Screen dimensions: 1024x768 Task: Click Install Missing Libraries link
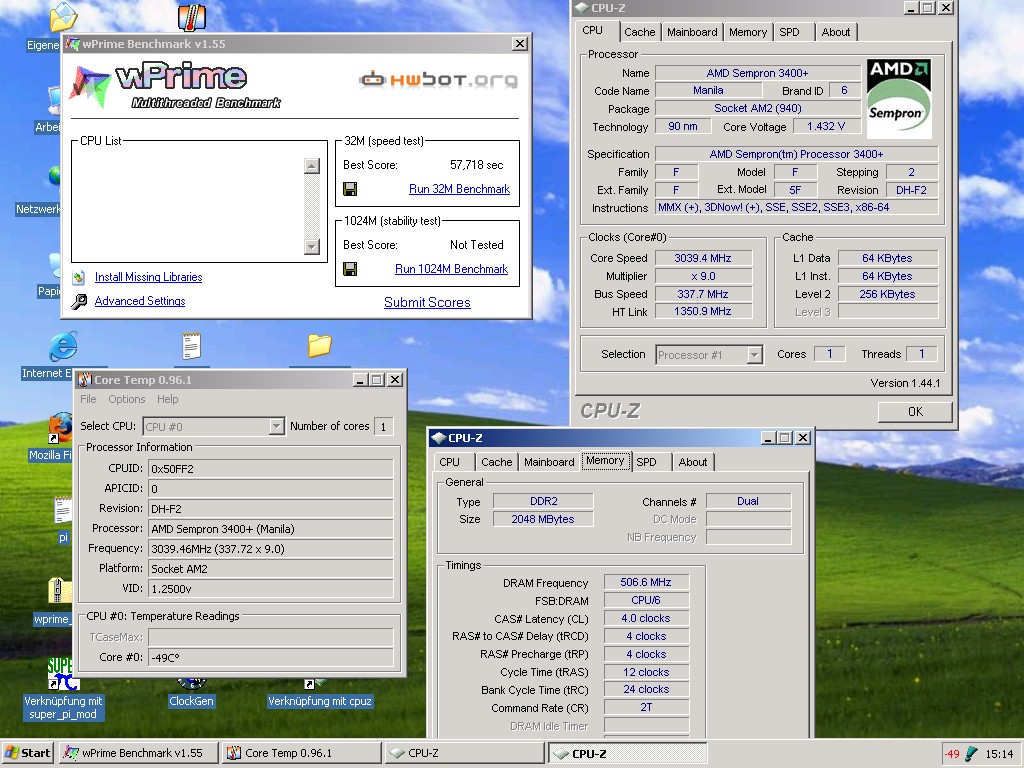tap(148, 277)
